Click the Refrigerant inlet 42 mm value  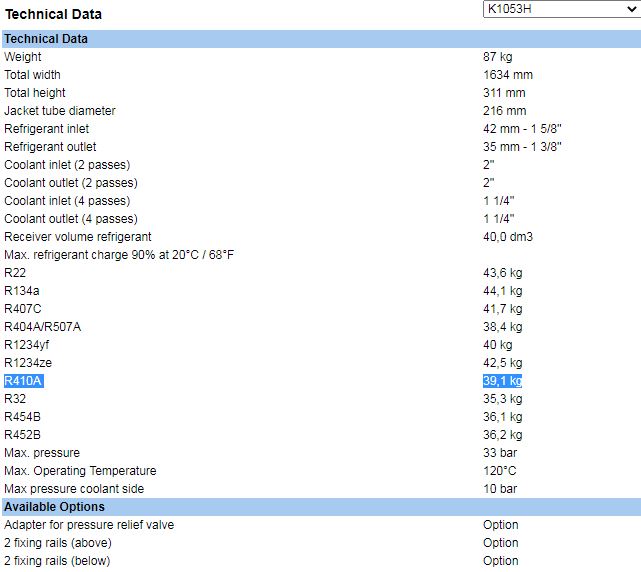(522, 129)
